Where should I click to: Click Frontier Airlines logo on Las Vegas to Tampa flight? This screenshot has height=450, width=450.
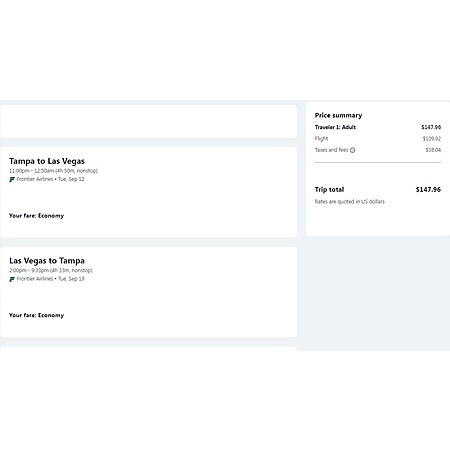pos(12,279)
